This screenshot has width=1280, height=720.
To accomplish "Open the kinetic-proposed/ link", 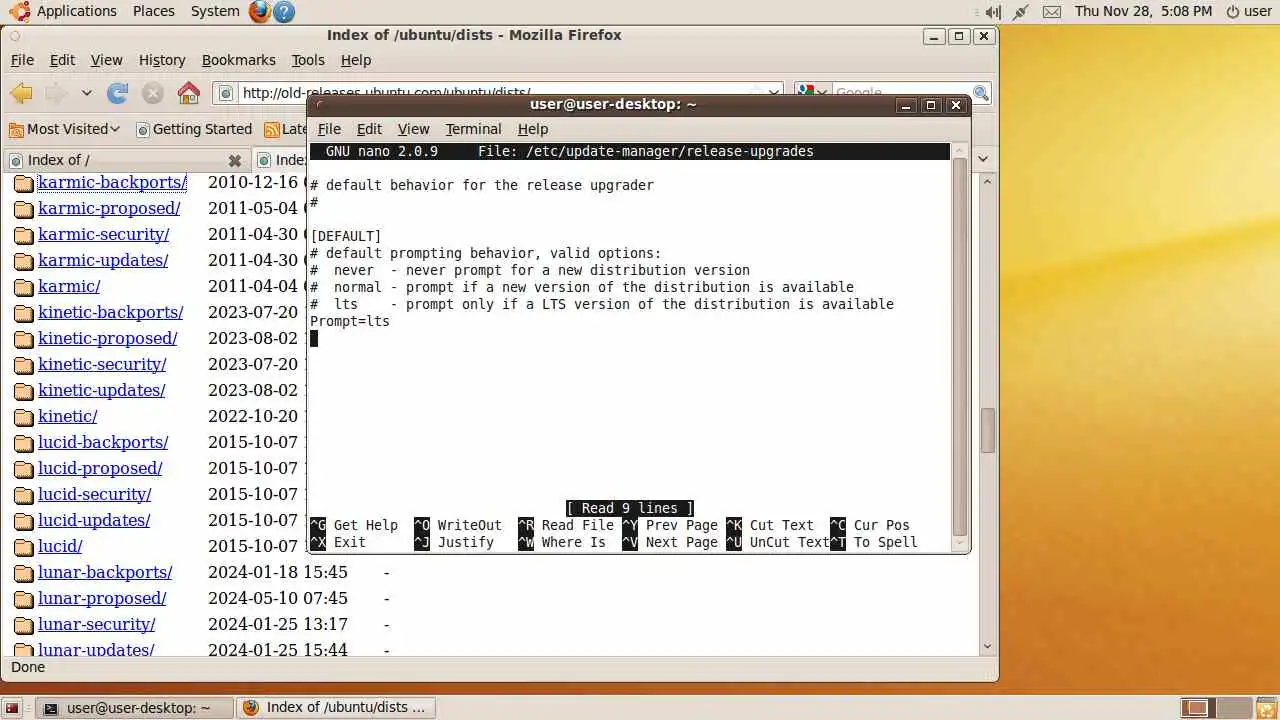I will point(108,339).
